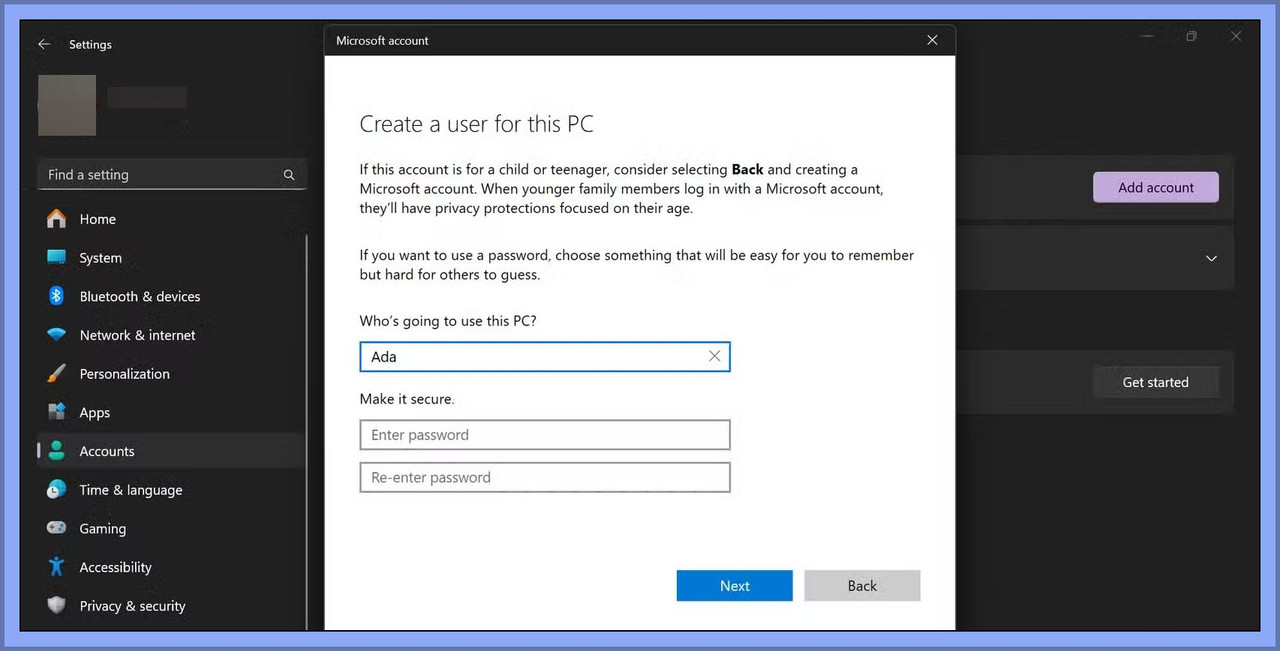Click the 'Microsoft account' dialog title
Image resolution: width=1280 pixels, height=651 pixels.
coord(382,41)
